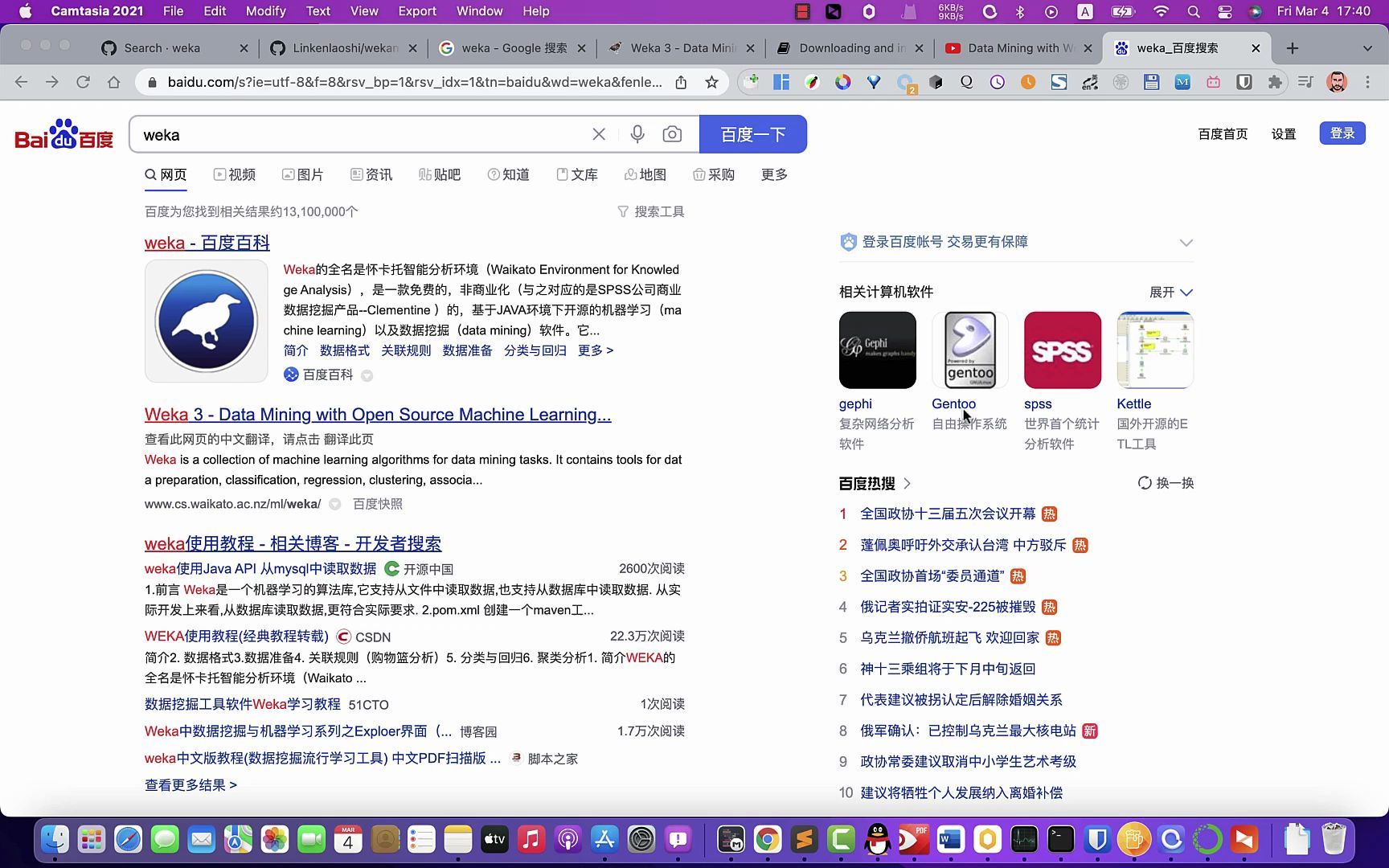Open Microsoft Word from the Dock

(950, 840)
